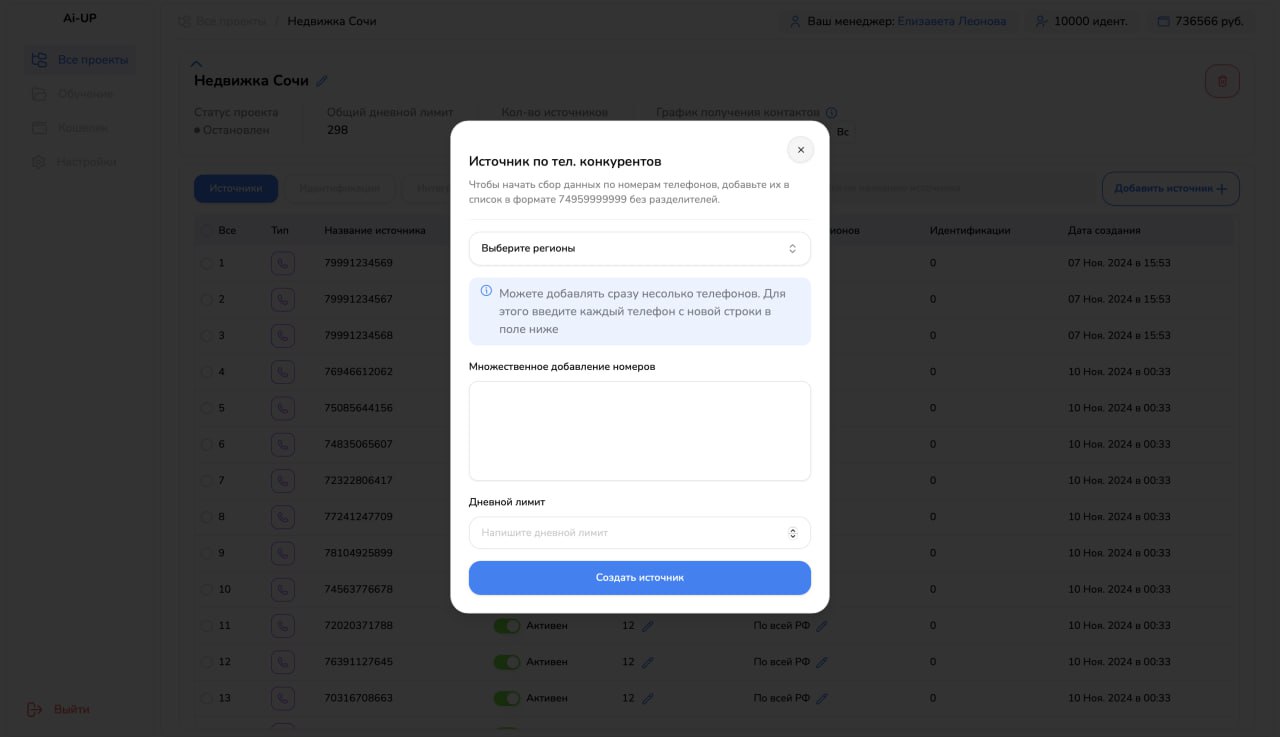Open the "Выберите регионы" dropdown
The image size is (1280, 737).
pos(640,248)
